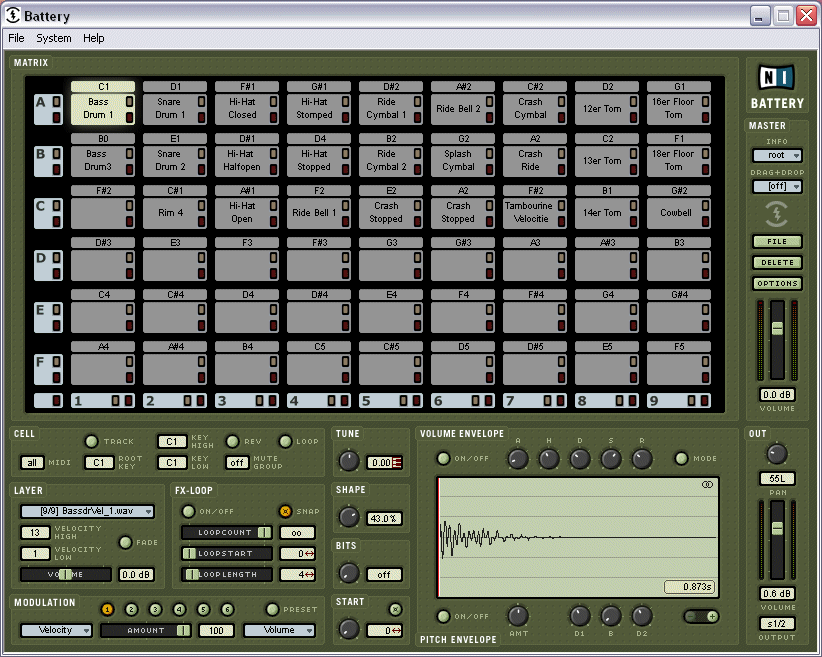
Task: Click the volume envelope A (attack) knob
Action: [518, 459]
